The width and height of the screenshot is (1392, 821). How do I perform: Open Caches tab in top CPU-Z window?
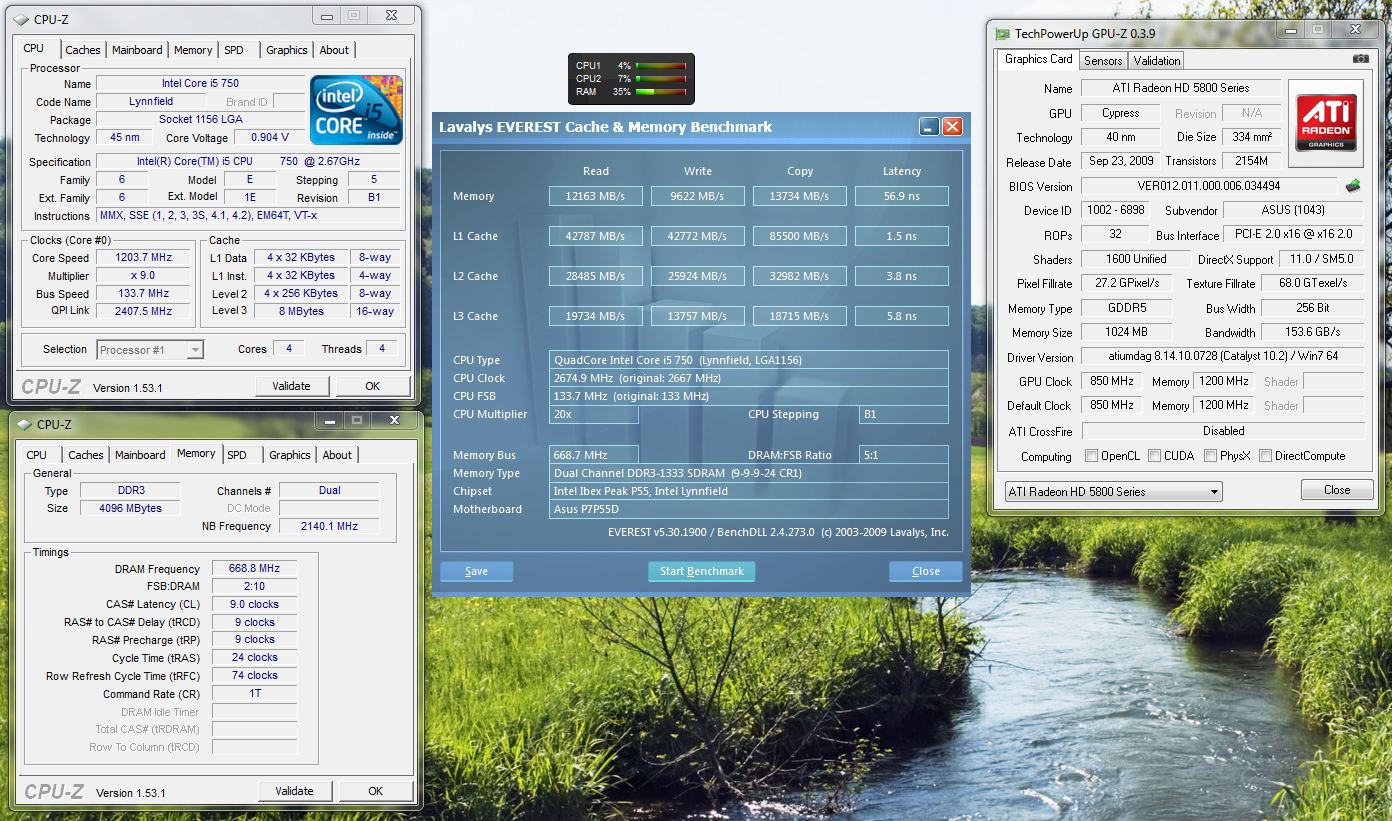coord(83,50)
